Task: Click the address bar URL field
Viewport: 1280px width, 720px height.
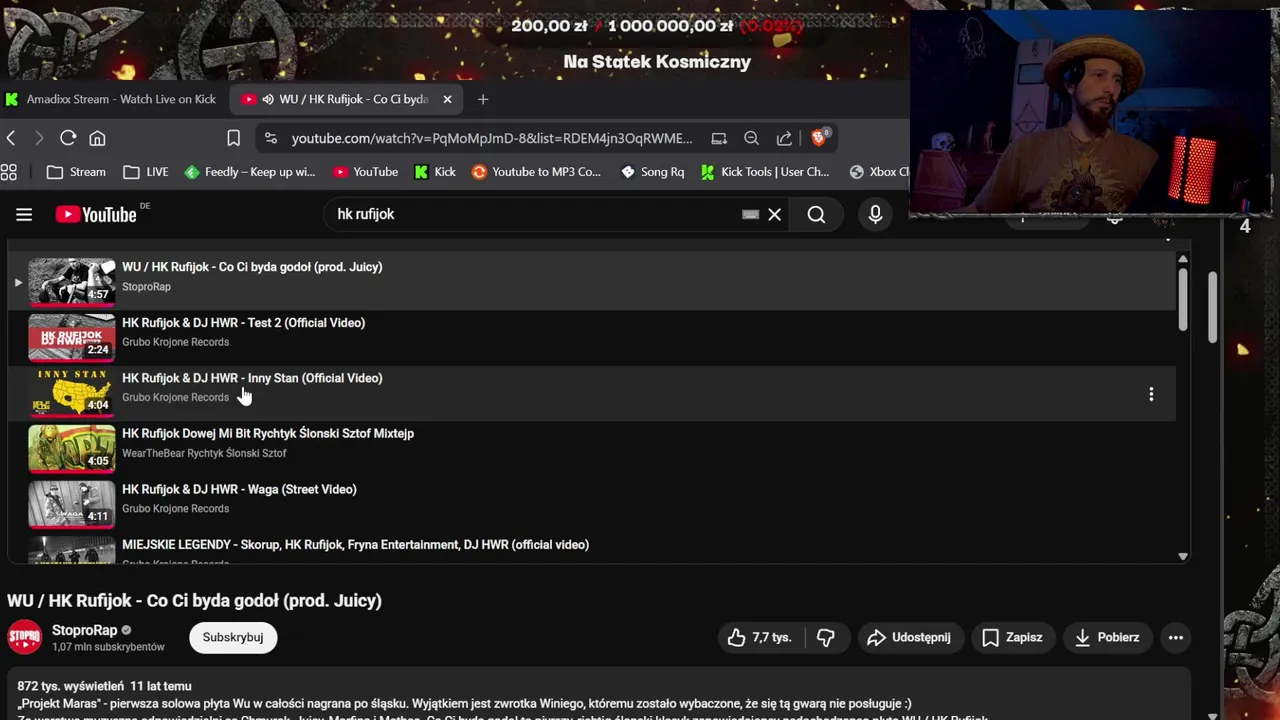Action: coord(492,138)
